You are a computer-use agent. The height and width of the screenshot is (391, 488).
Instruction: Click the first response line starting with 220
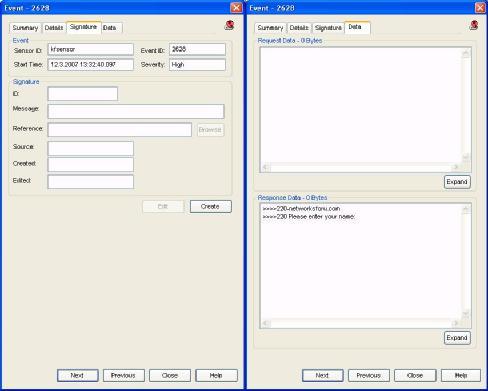(x=301, y=209)
